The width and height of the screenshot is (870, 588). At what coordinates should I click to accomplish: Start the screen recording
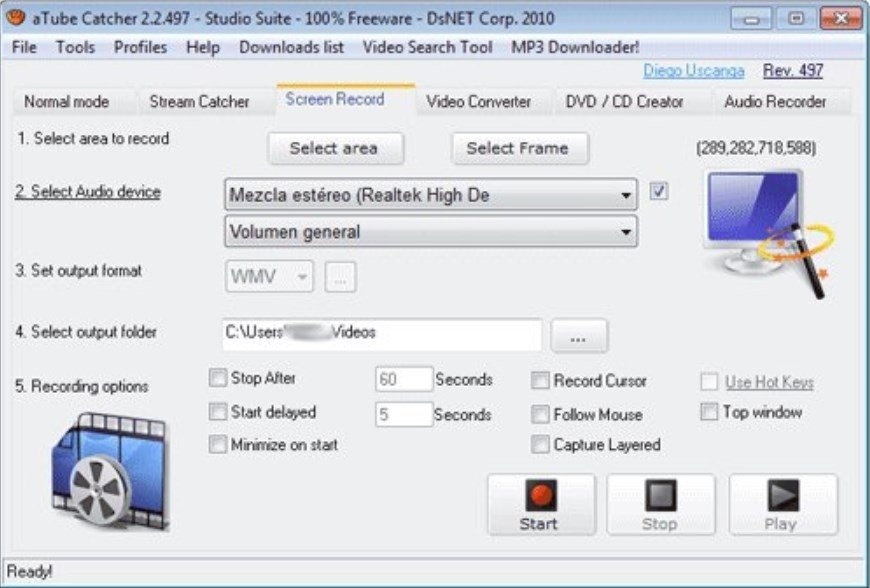(541, 504)
